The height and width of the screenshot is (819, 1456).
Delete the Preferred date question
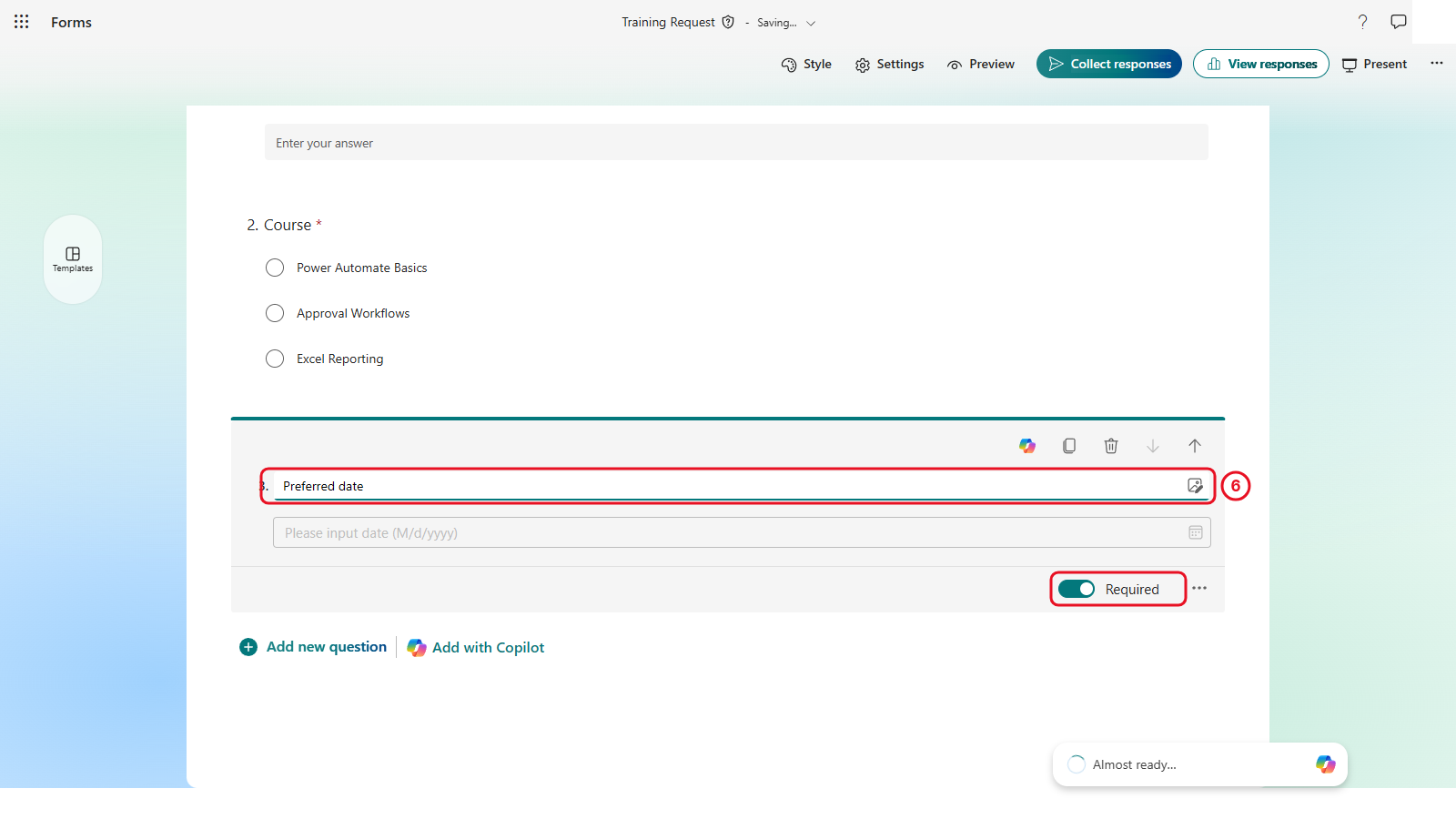(1111, 446)
